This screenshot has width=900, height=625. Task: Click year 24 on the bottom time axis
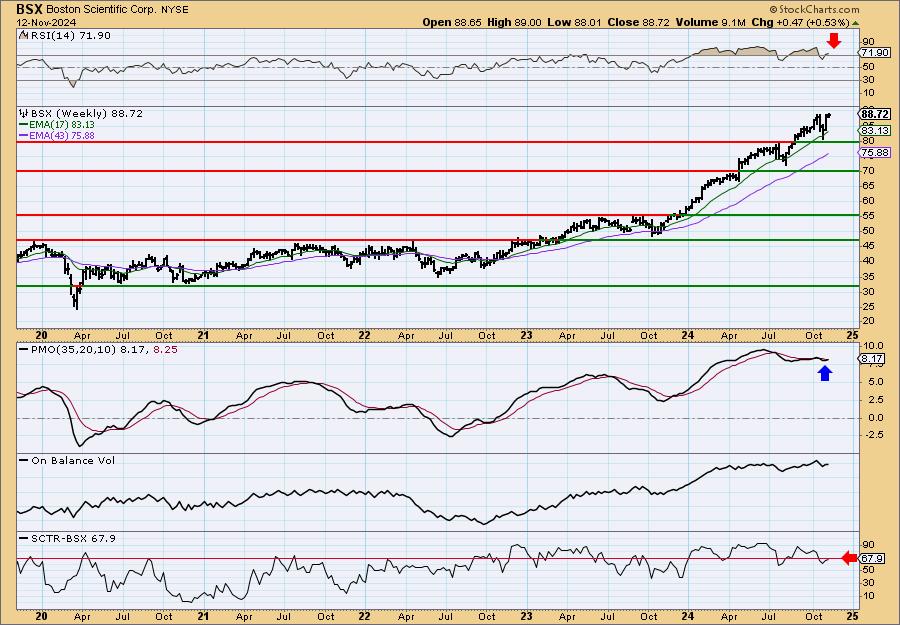[688, 617]
